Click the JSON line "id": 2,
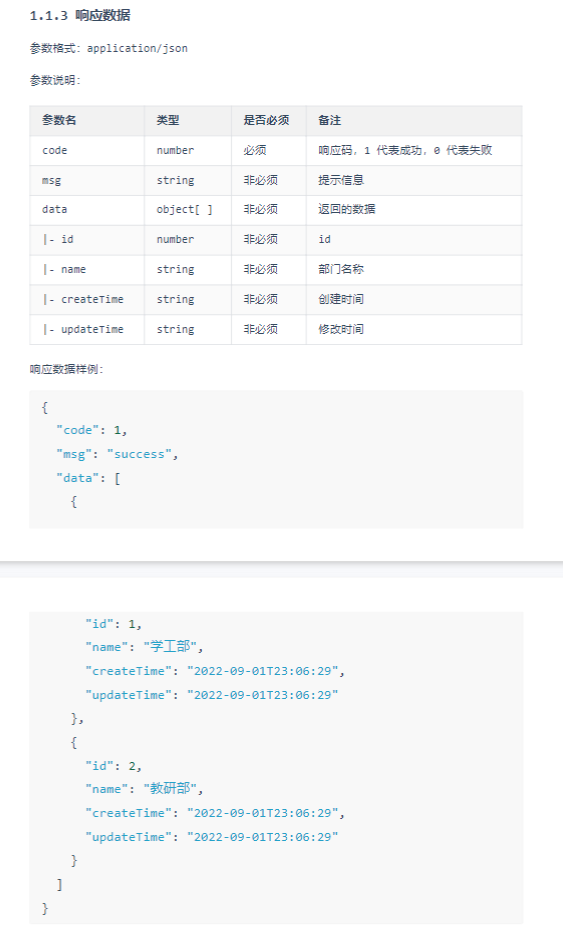Viewport: 563px width, 939px height. (x=113, y=766)
